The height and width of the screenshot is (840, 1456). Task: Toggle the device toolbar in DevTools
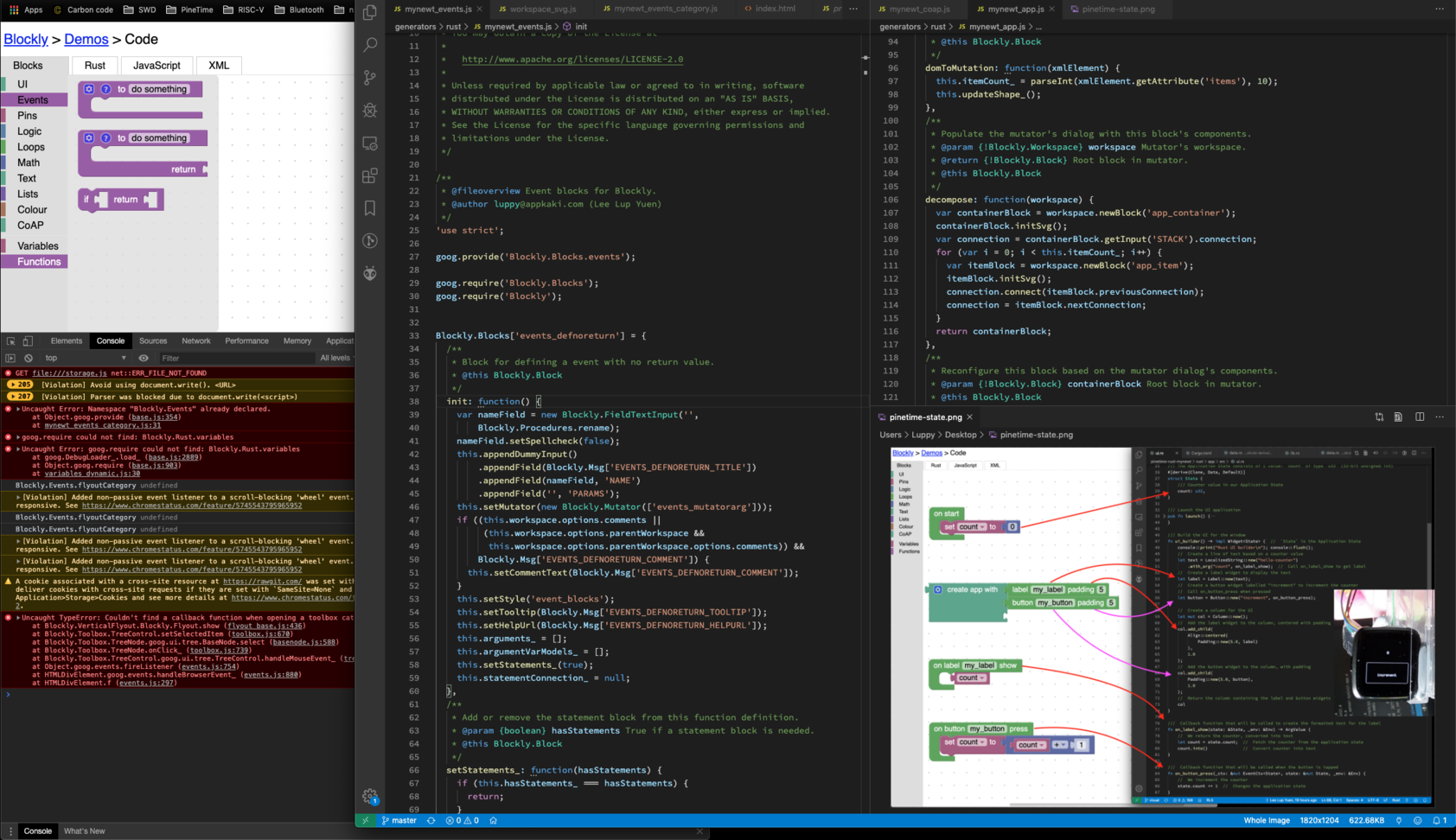click(28, 341)
